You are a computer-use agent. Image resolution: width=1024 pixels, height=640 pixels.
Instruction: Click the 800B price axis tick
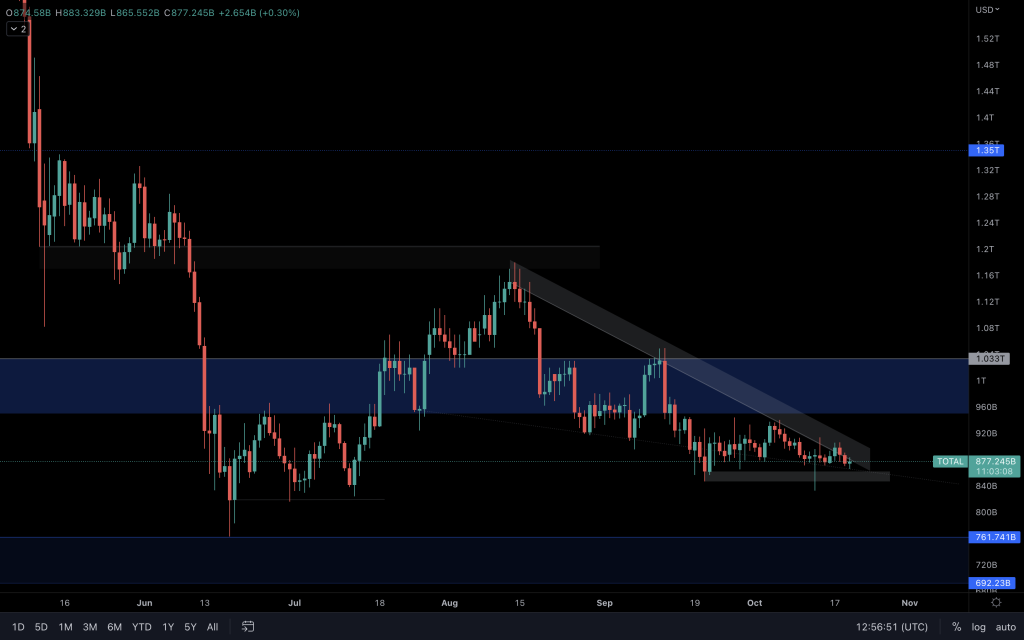coord(986,512)
